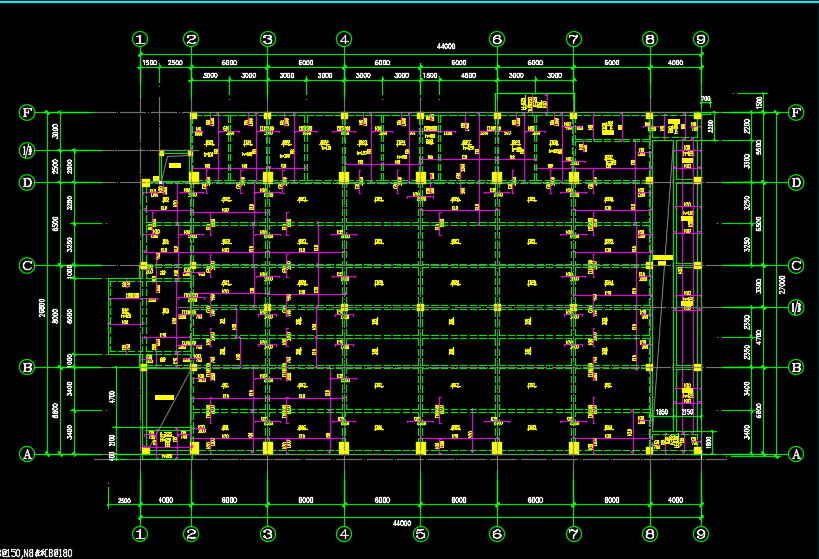The image size is (819, 559).
Task: Select the 44000 overall dimension at bottom
Action: (402, 523)
